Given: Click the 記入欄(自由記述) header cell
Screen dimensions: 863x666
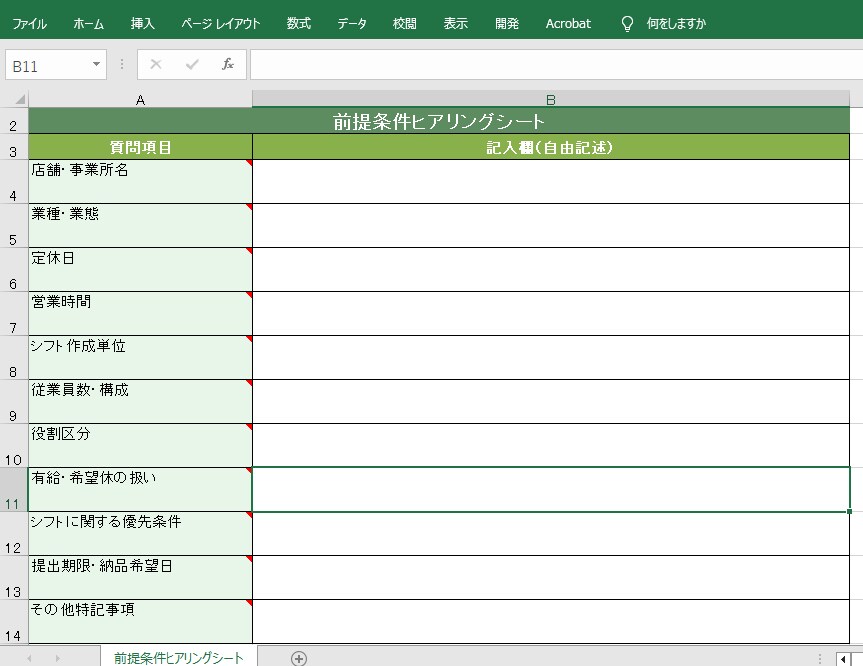Looking at the screenshot, I should tap(550, 147).
